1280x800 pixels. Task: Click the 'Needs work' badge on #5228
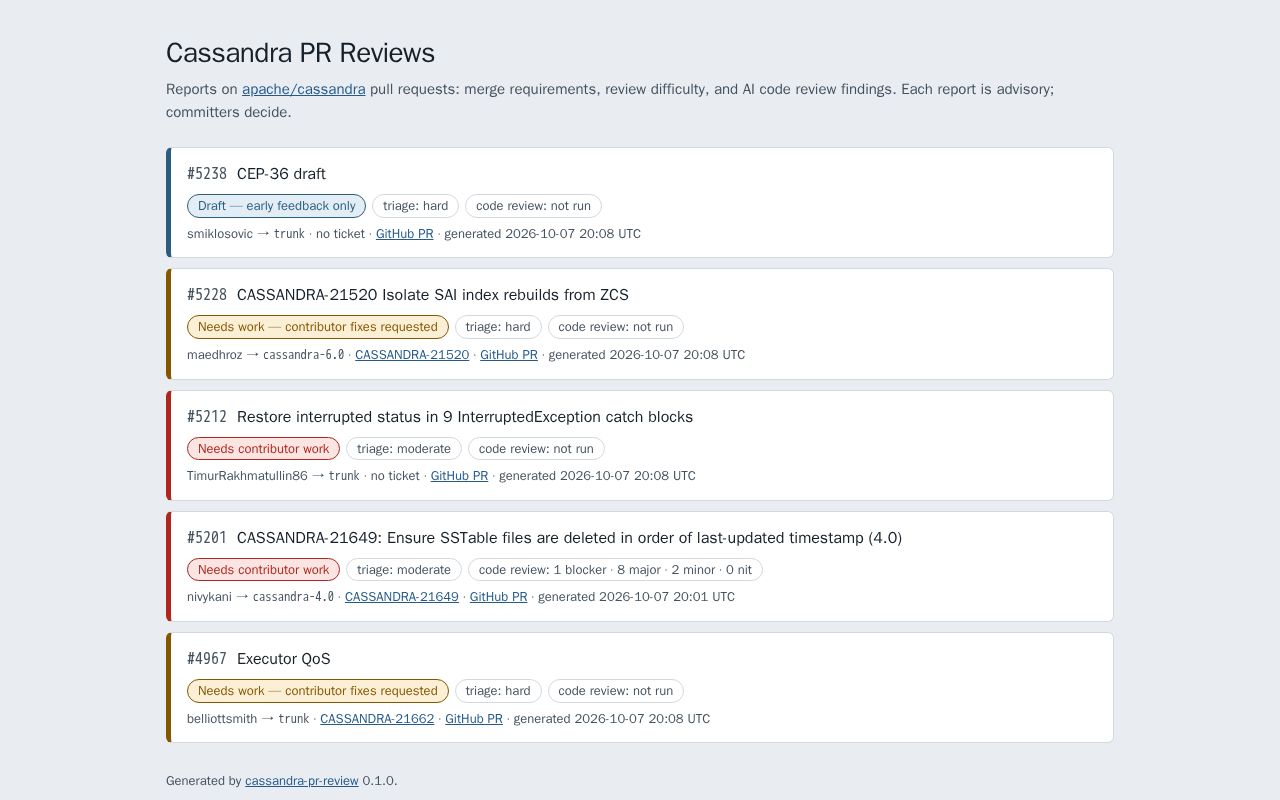click(318, 326)
